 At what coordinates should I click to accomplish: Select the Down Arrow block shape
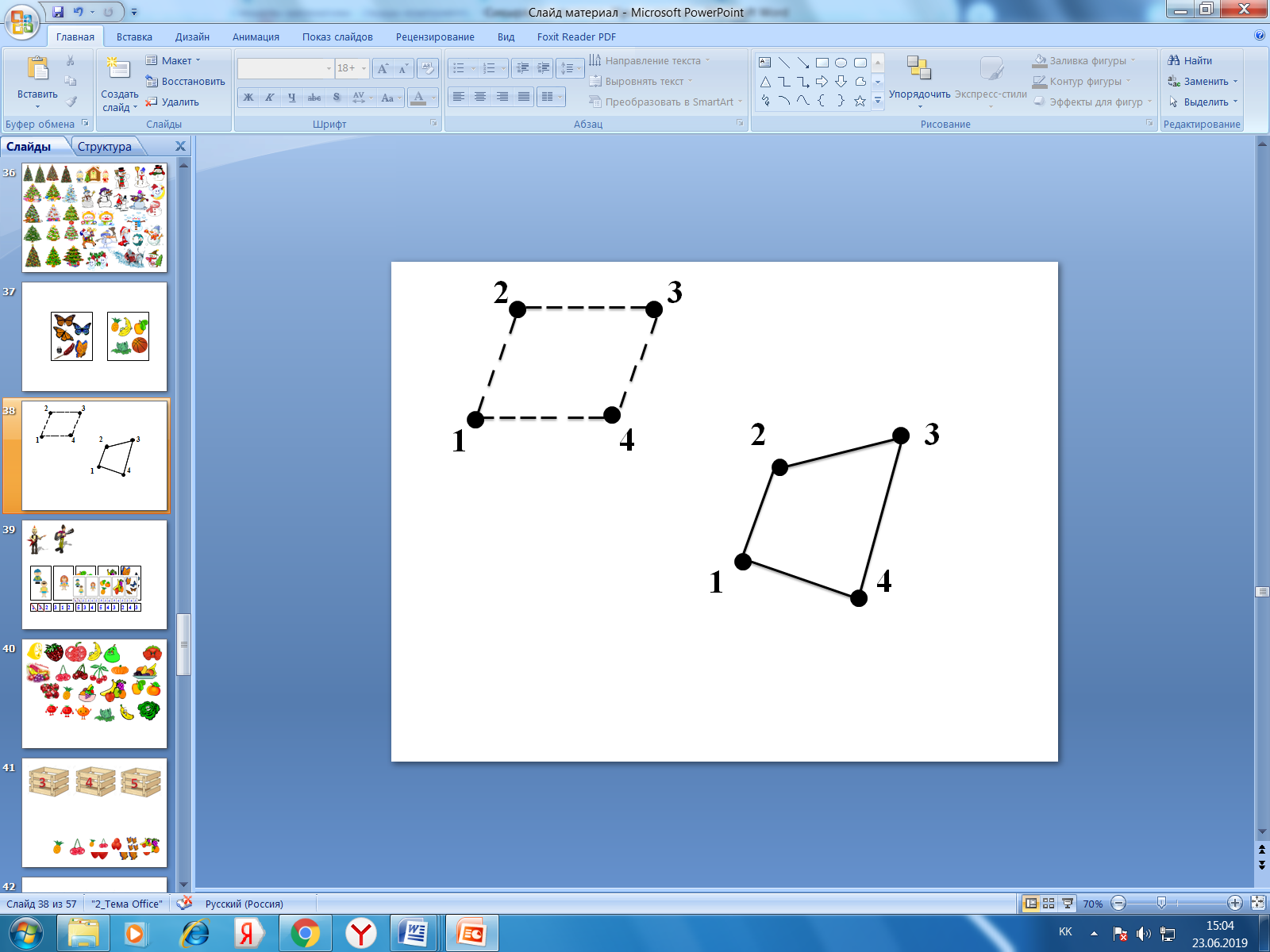(841, 82)
